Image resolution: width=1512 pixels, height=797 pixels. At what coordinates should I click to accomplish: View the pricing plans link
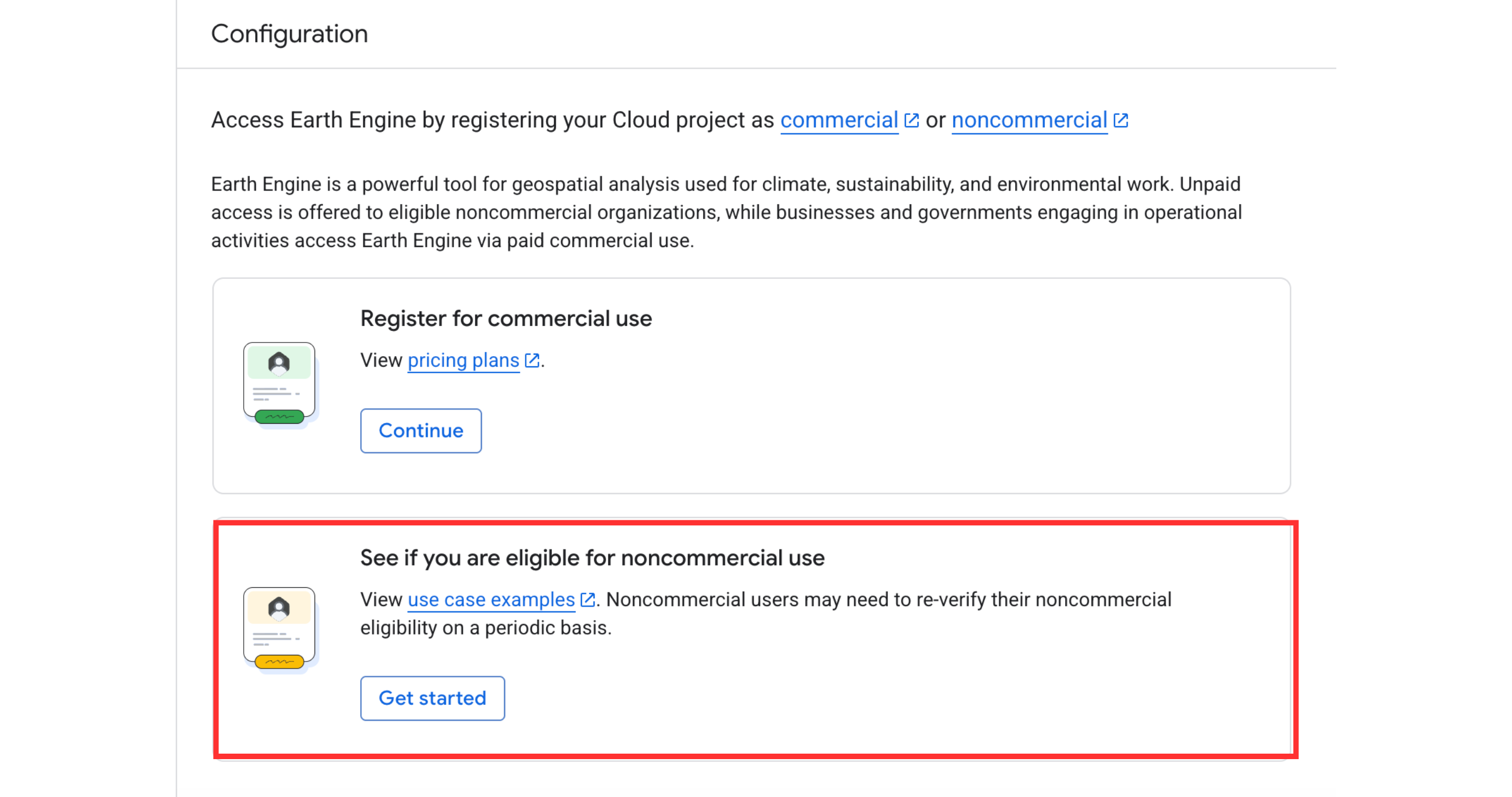coord(463,361)
